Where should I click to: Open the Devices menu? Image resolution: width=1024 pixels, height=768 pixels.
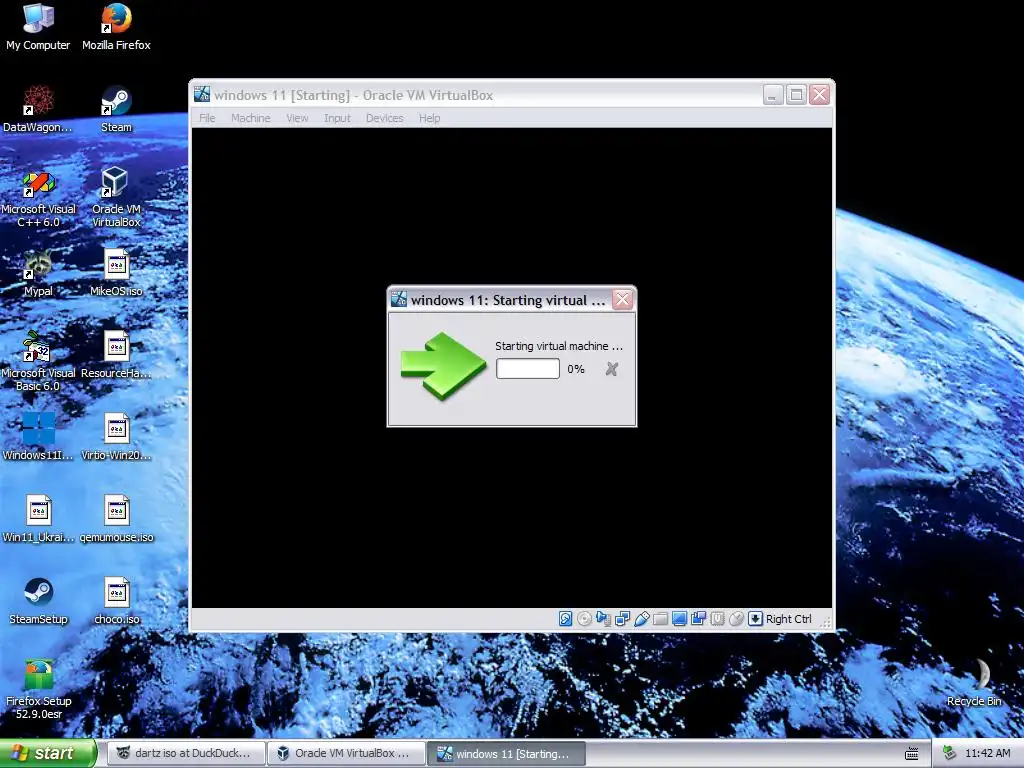point(384,118)
